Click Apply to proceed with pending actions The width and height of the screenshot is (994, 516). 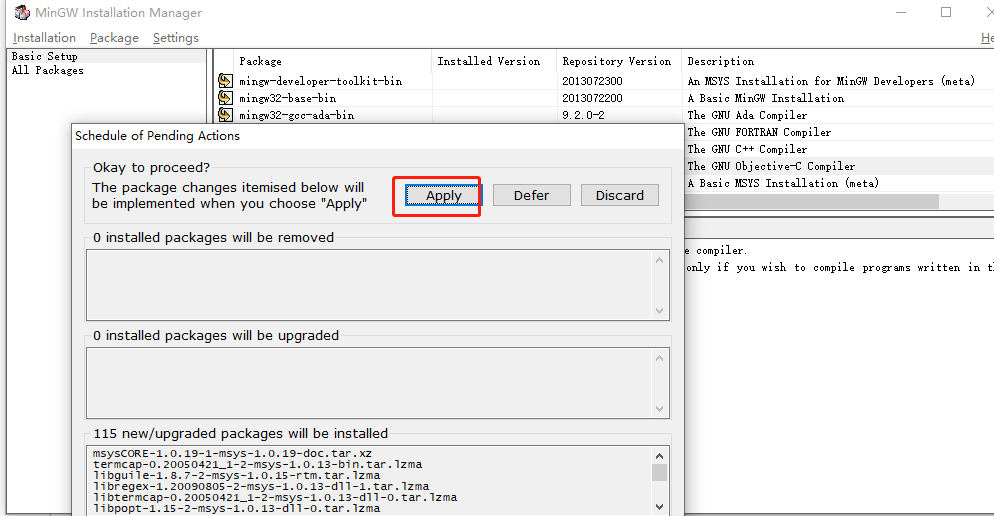point(443,195)
